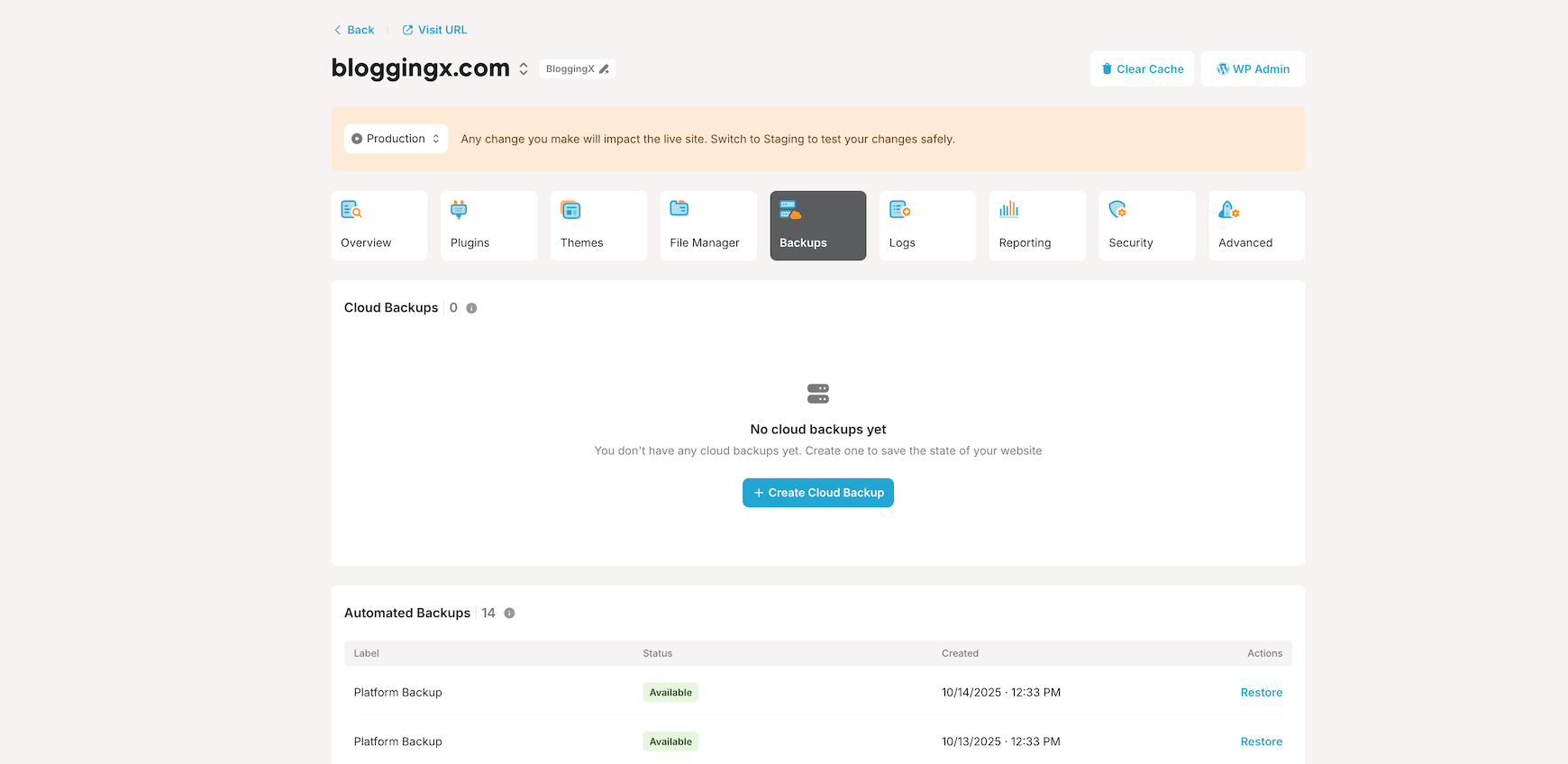Show Automated Backups info icon

tap(509, 614)
